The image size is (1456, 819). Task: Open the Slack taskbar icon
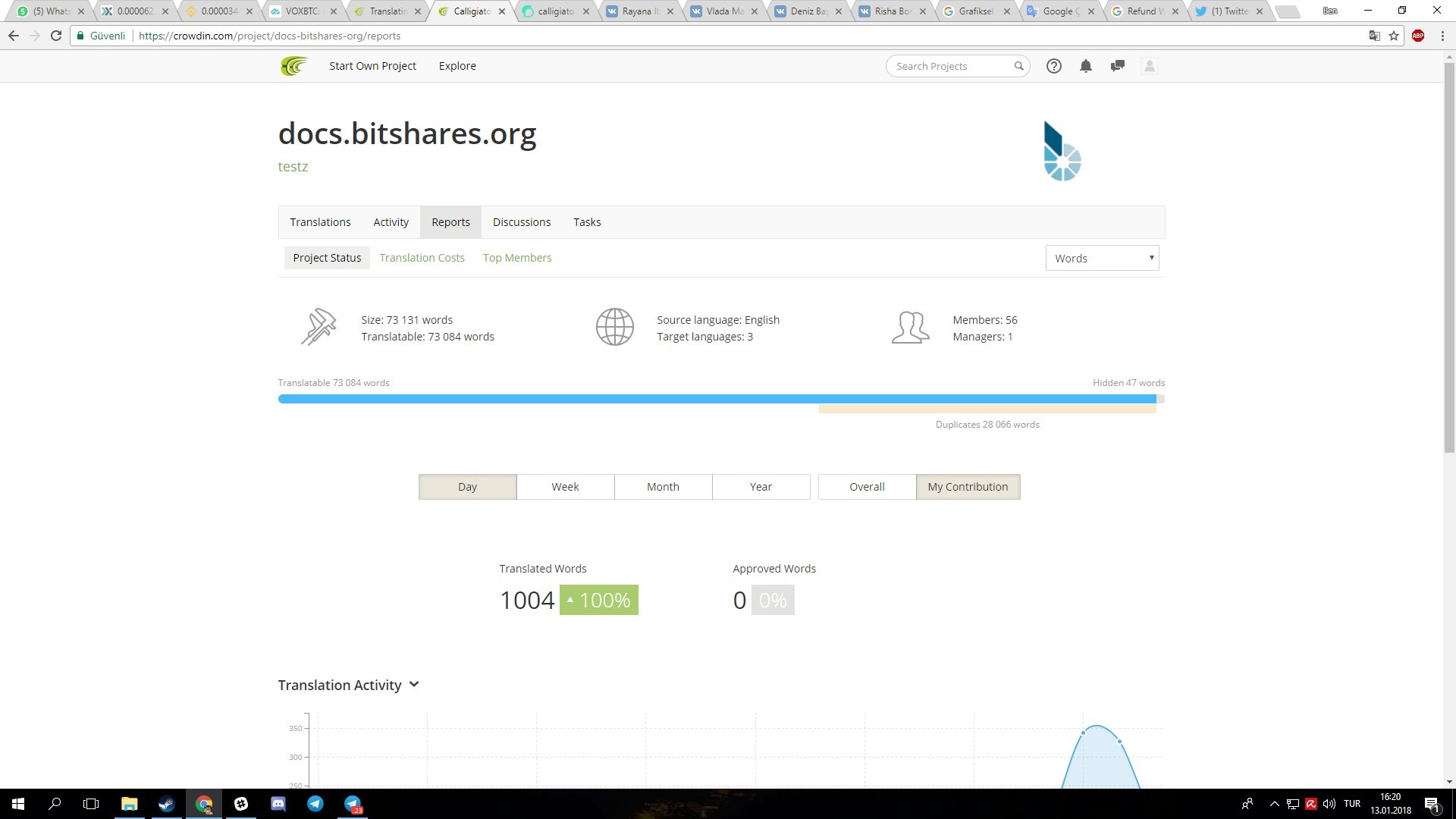tap(241, 804)
